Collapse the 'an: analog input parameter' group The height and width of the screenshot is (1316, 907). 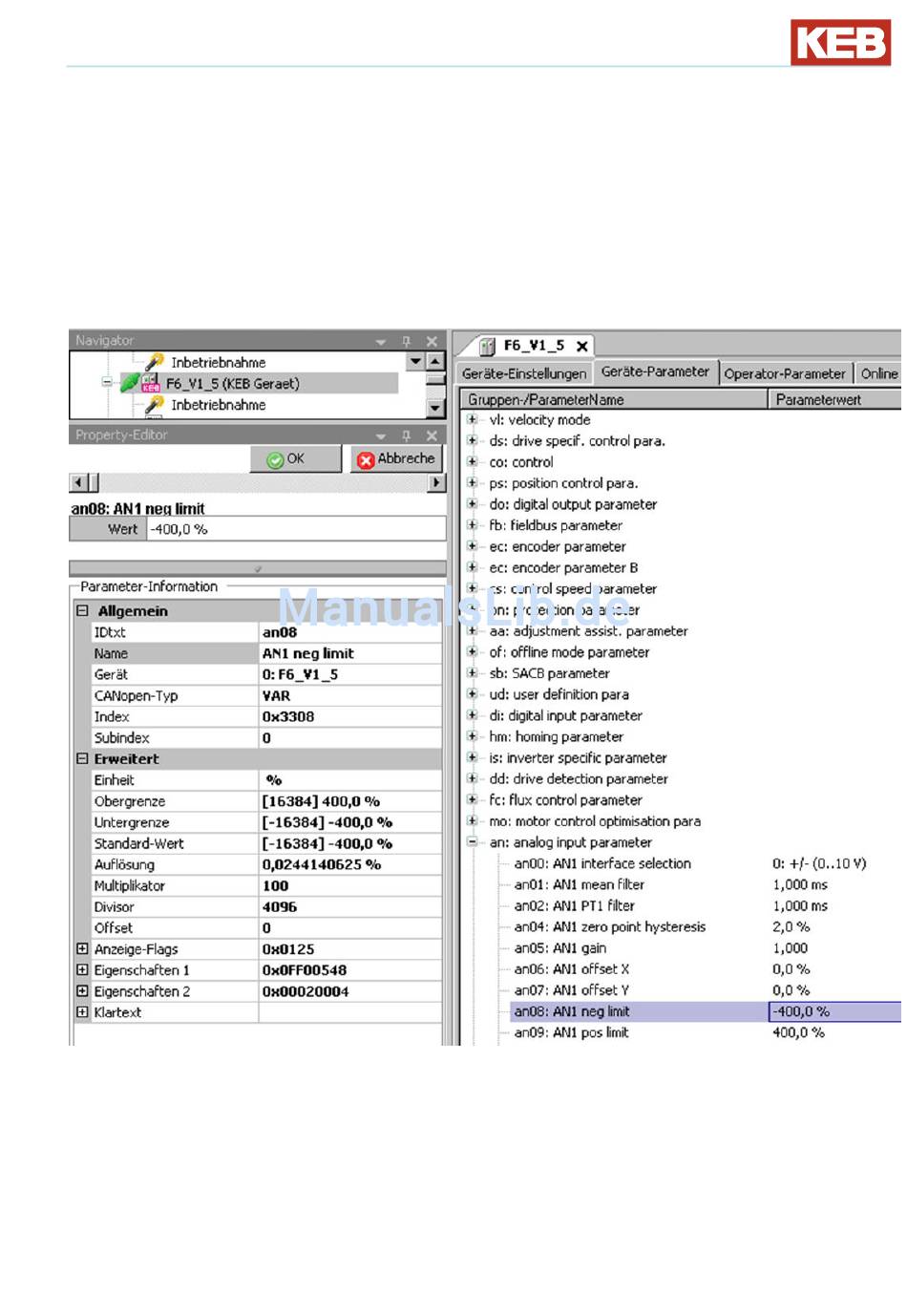(x=472, y=842)
